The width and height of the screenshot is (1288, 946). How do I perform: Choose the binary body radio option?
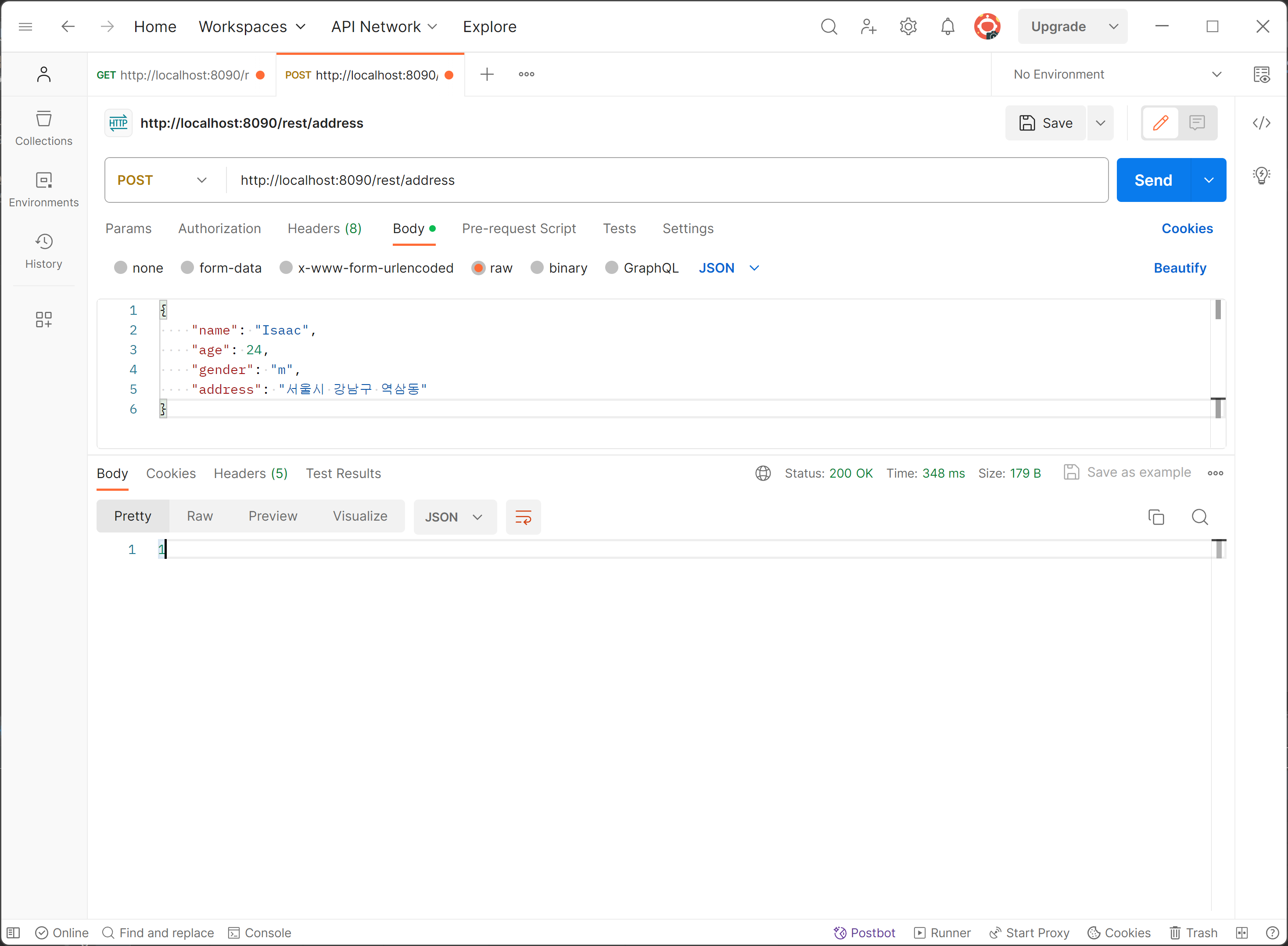[536, 268]
